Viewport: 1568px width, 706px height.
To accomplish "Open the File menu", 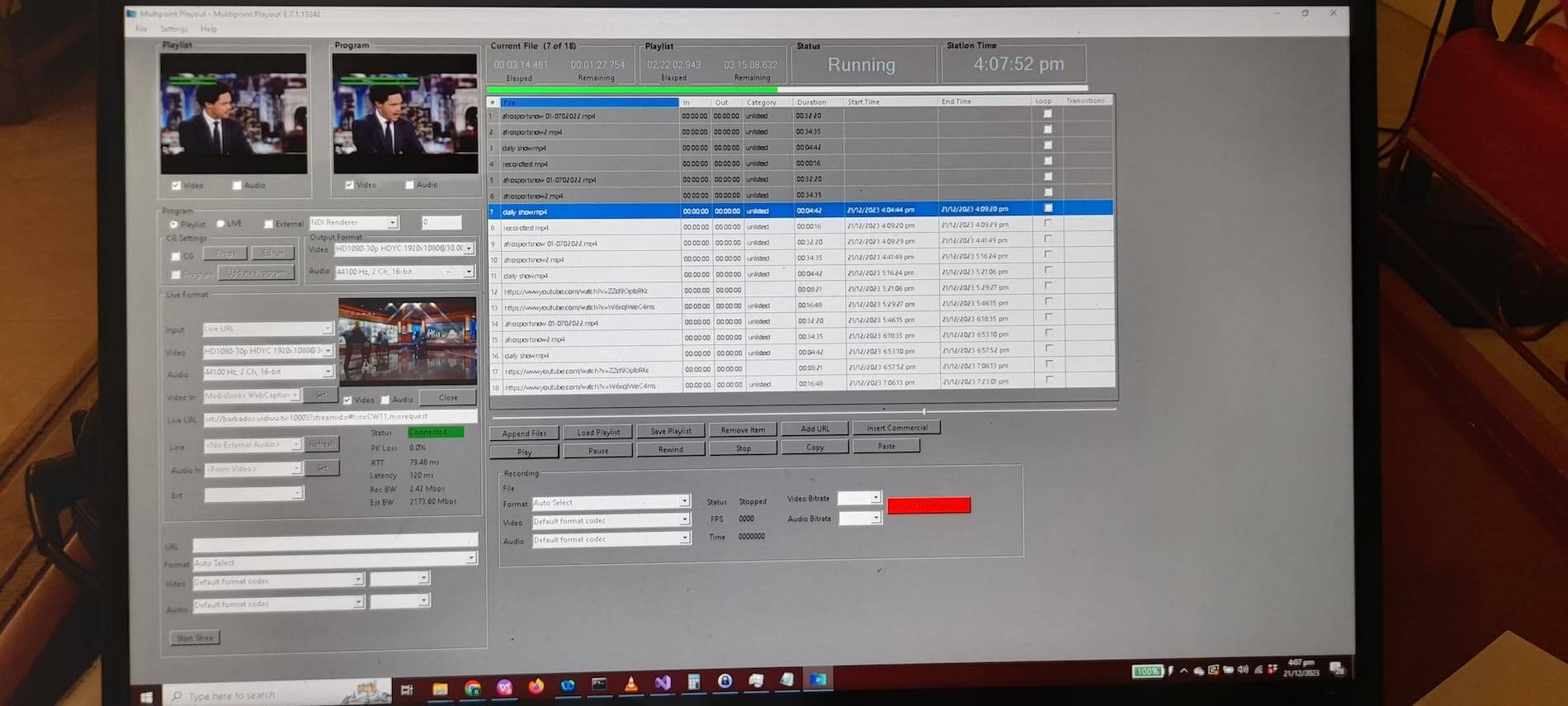I will (x=142, y=29).
